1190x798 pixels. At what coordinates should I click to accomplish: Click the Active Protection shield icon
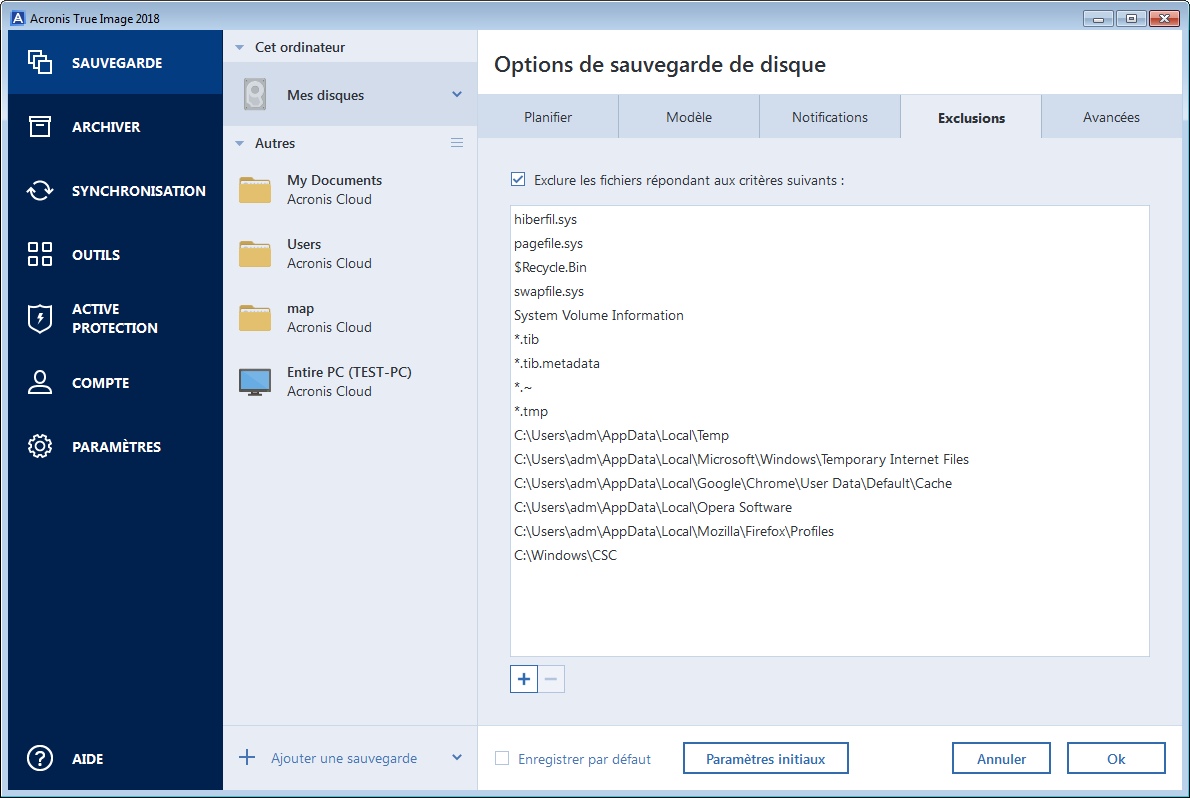39,318
